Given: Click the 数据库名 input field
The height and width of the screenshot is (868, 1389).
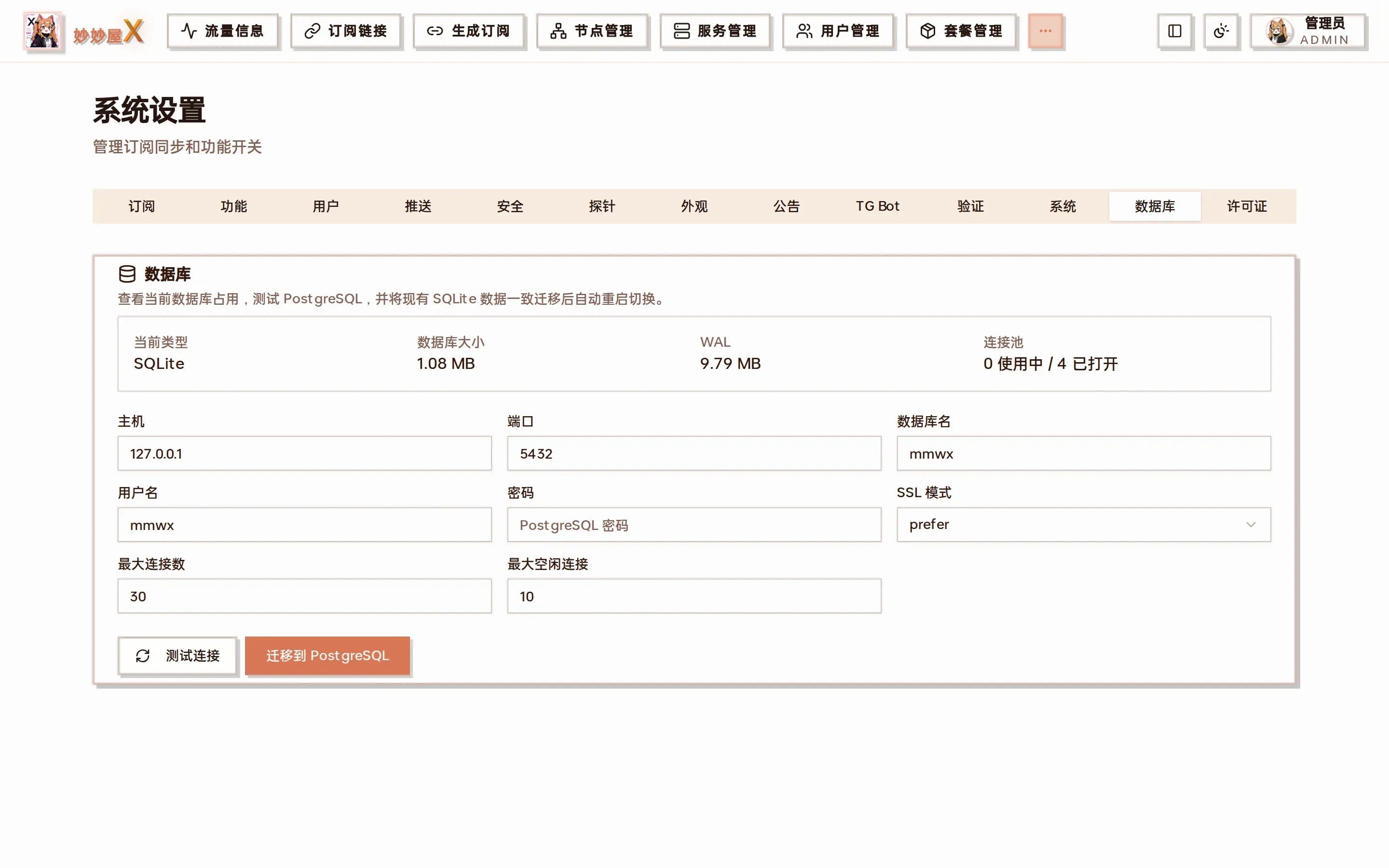Looking at the screenshot, I should 1084,453.
